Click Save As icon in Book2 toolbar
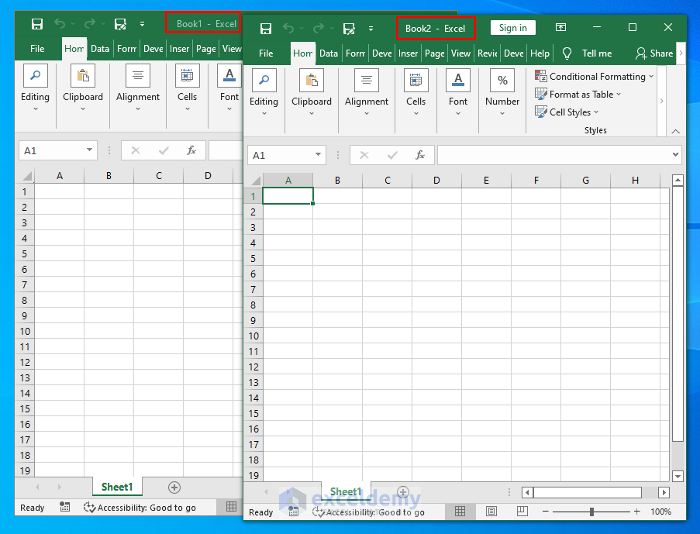This screenshot has height=534, width=700. (349, 29)
